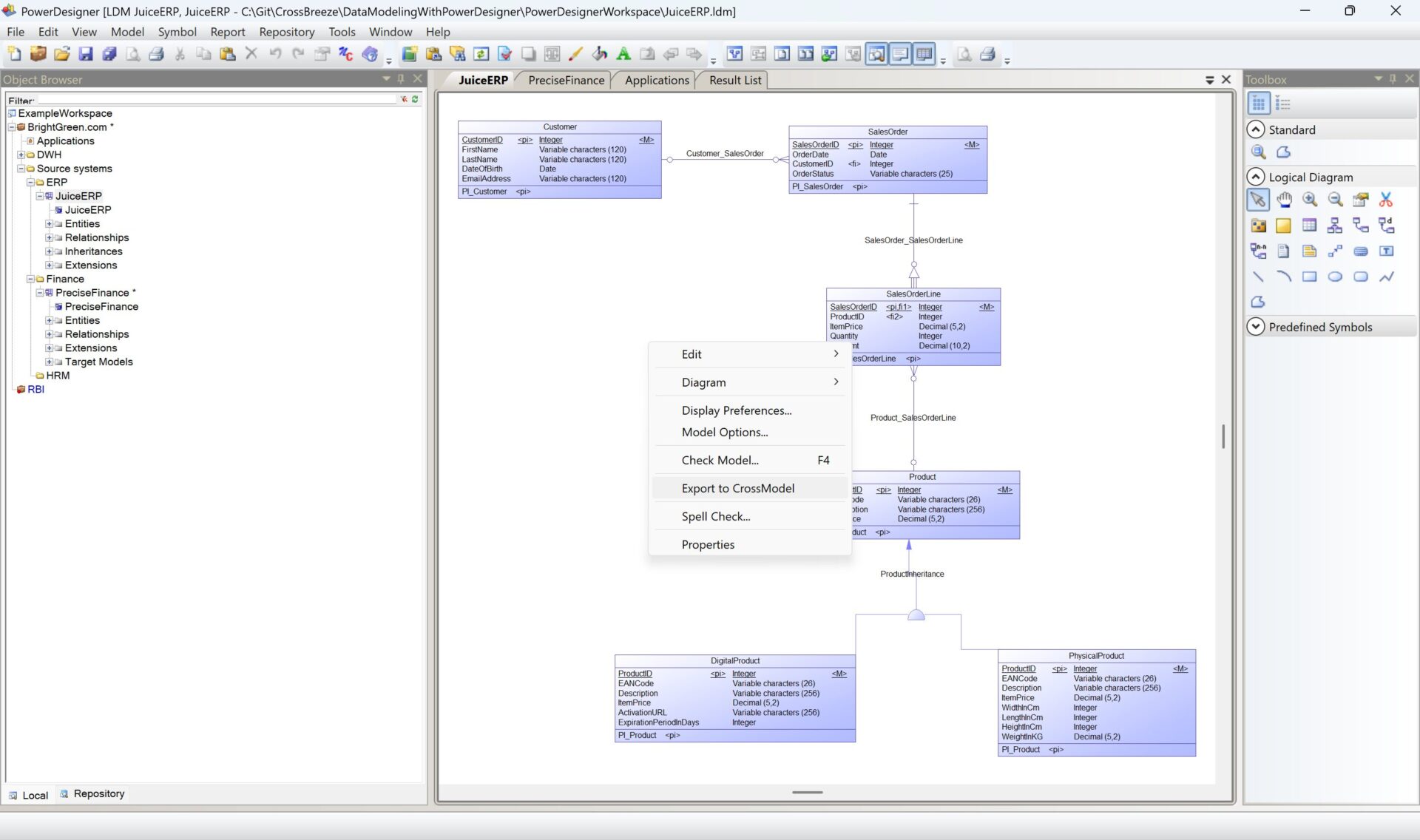1420x840 pixels.
Task: Select the Grabber hand tool in Toolbox
Action: (x=1284, y=200)
